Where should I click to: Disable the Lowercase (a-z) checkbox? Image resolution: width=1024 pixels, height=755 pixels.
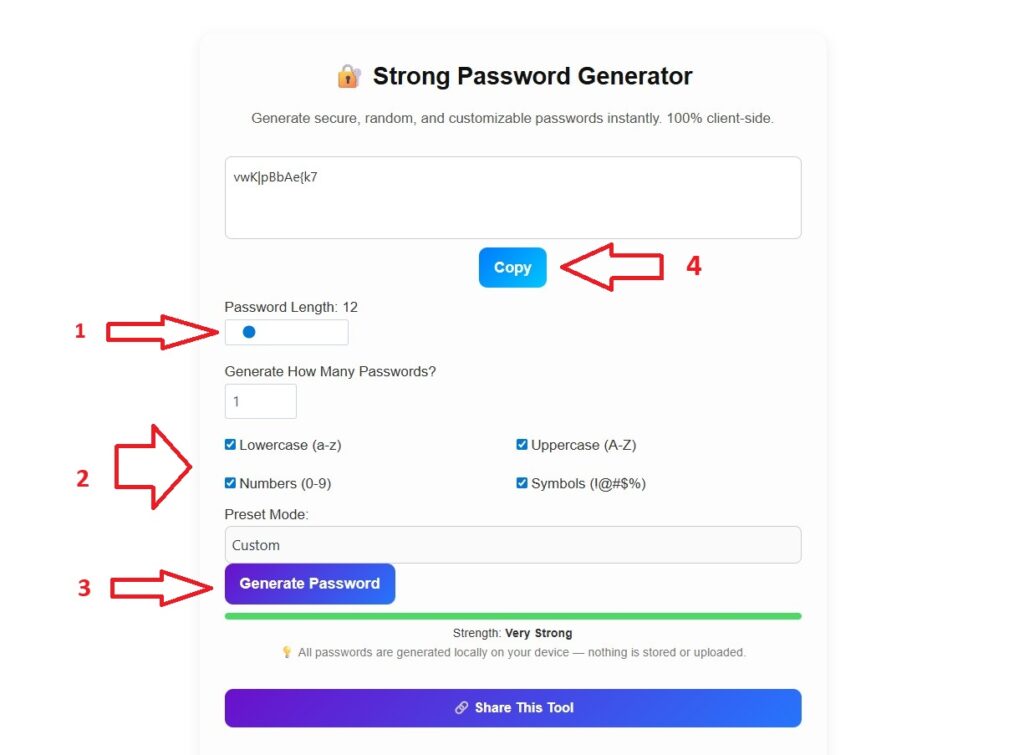[230, 444]
